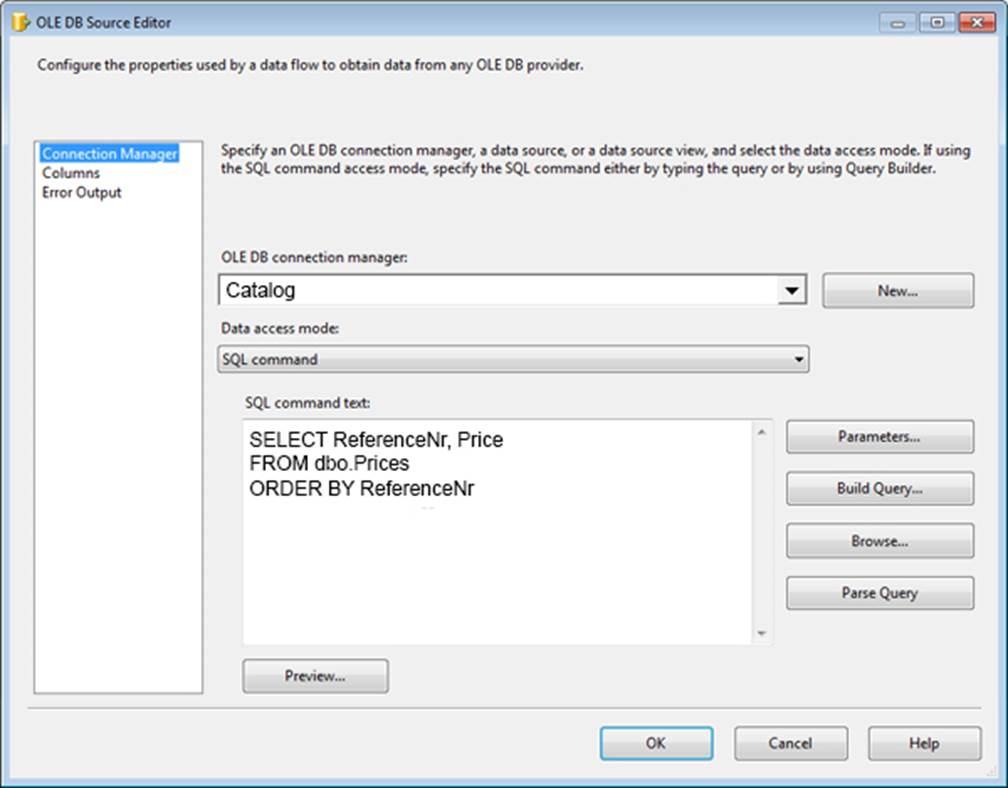This screenshot has height=788, width=1008.
Task: Click the Preview... button
Action: pos(315,676)
